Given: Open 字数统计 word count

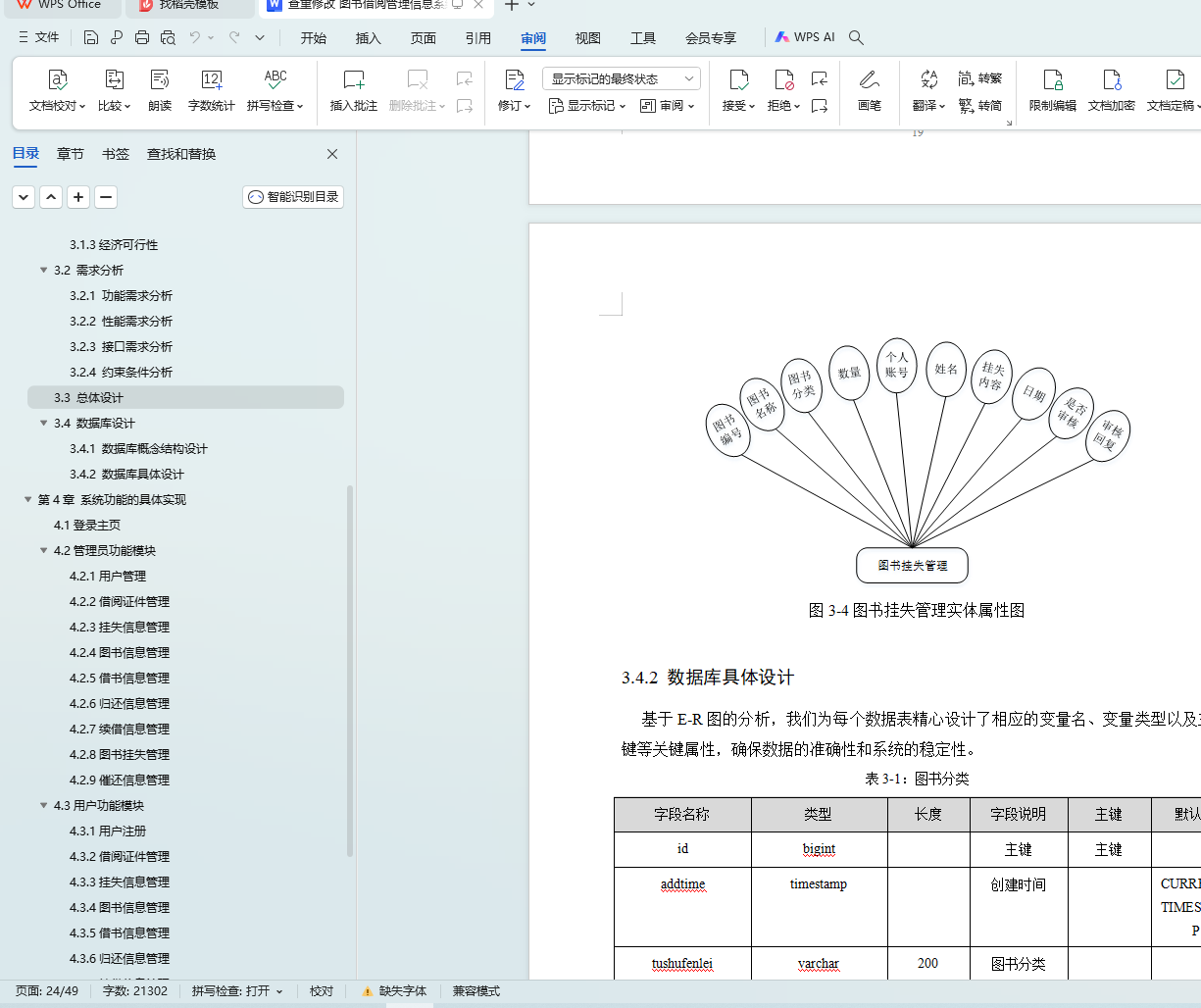Looking at the screenshot, I should (211, 90).
